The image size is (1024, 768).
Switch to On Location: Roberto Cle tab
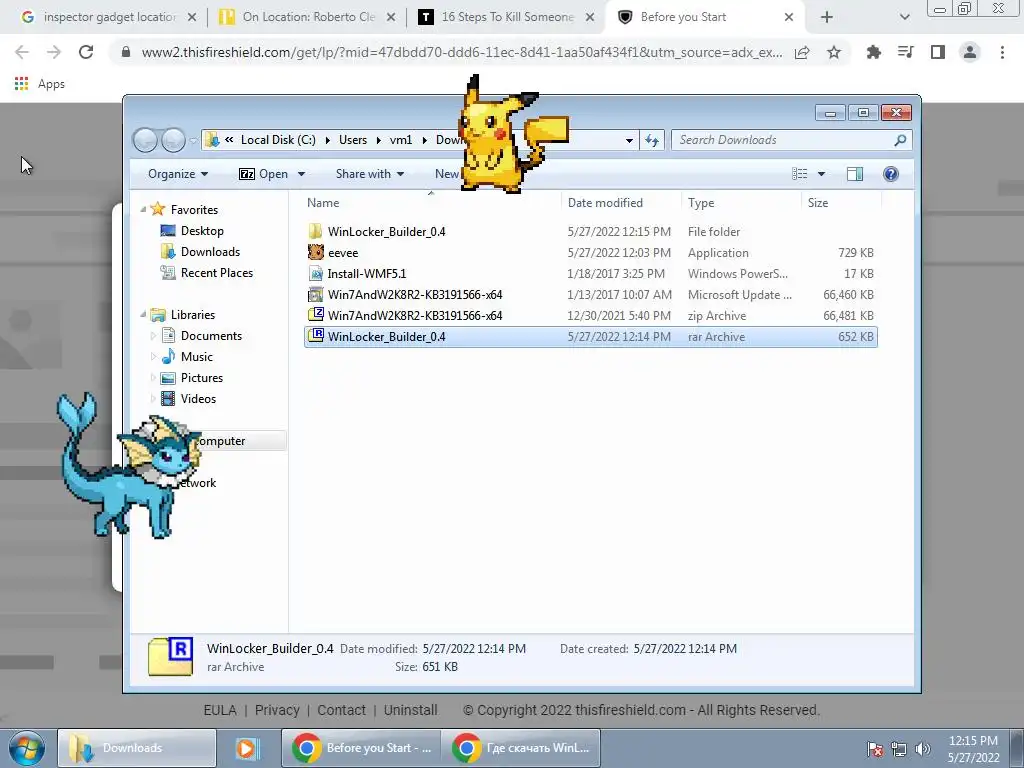308,17
